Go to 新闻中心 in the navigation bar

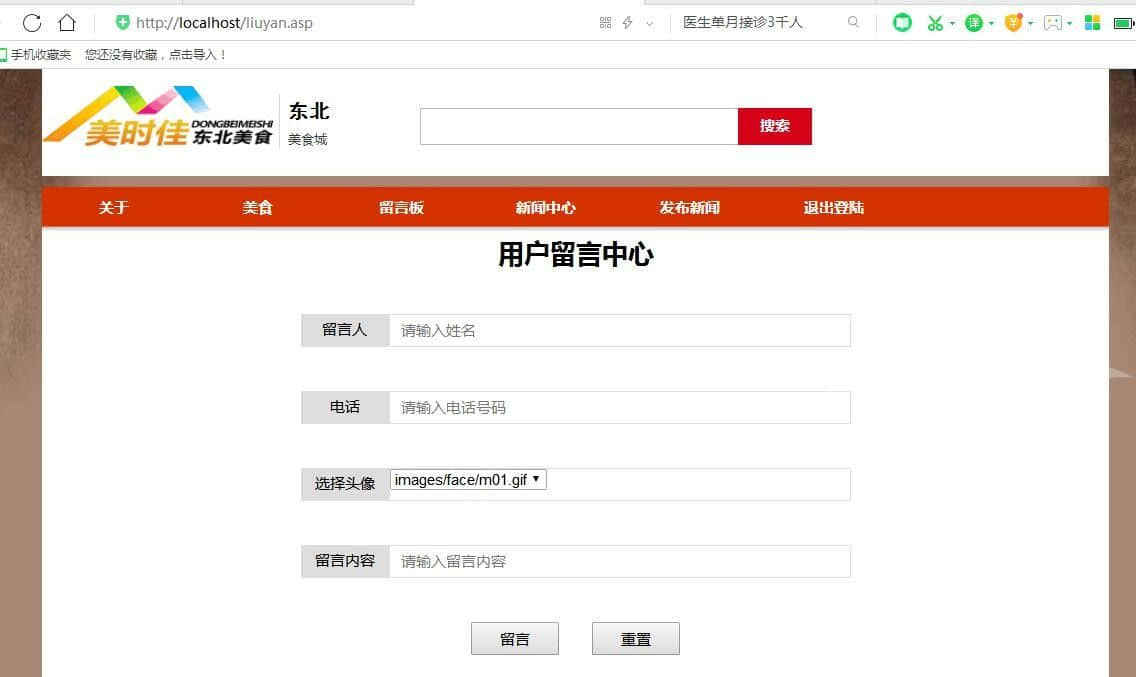pos(545,208)
